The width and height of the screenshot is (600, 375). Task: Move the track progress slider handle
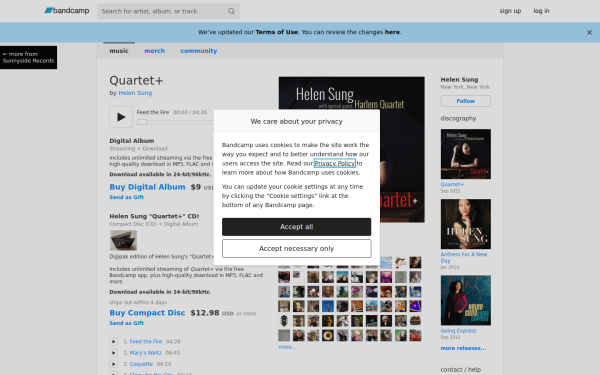[142, 122]
